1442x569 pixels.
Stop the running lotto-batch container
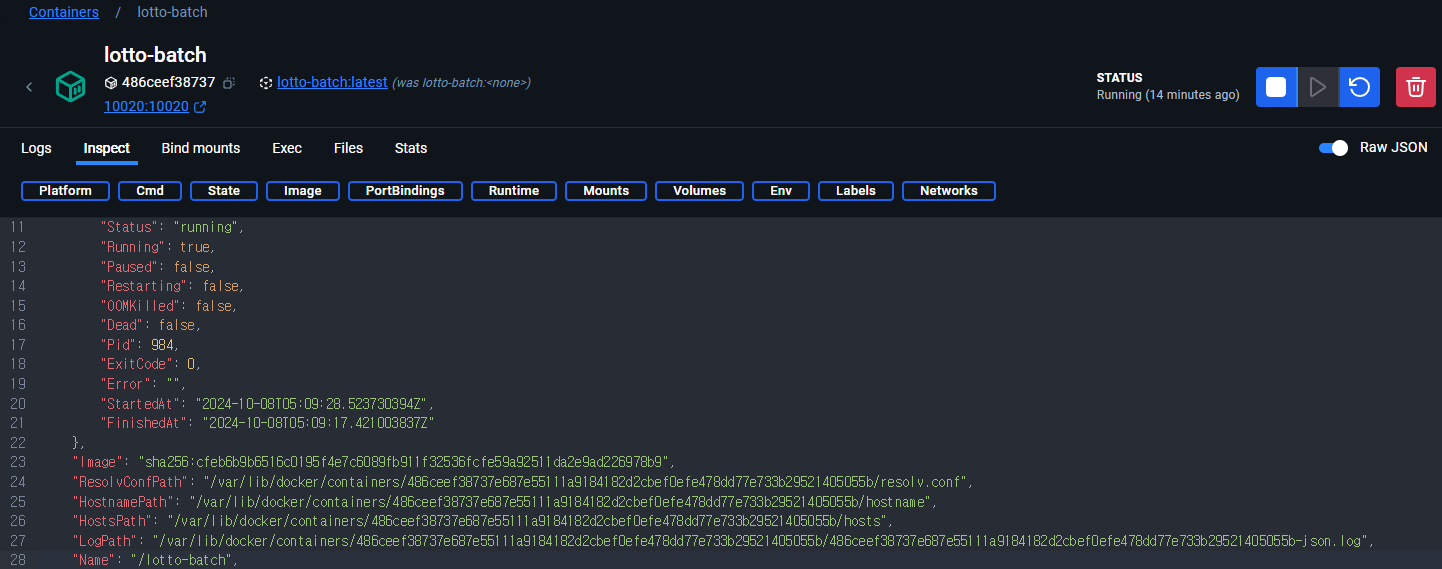(x=1276, y=87)
